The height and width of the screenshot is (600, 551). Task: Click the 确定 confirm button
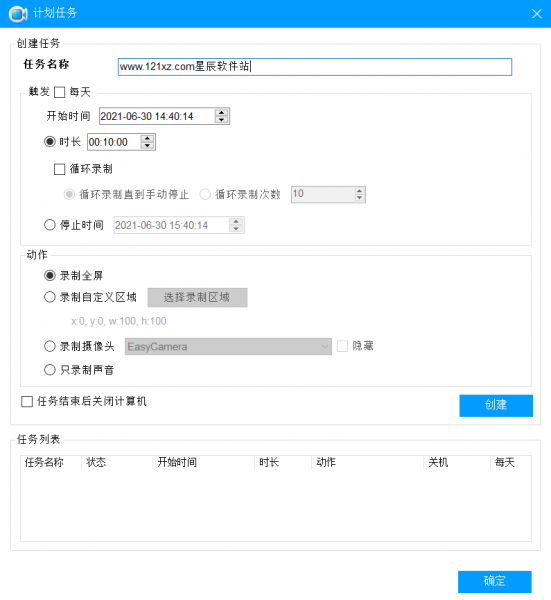(495, 582)
